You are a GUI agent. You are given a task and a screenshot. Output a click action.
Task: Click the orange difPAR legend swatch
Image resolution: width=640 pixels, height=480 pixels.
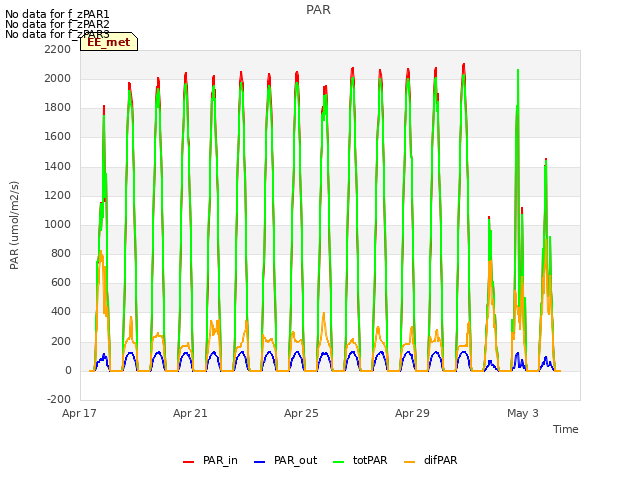coord(409,462)
